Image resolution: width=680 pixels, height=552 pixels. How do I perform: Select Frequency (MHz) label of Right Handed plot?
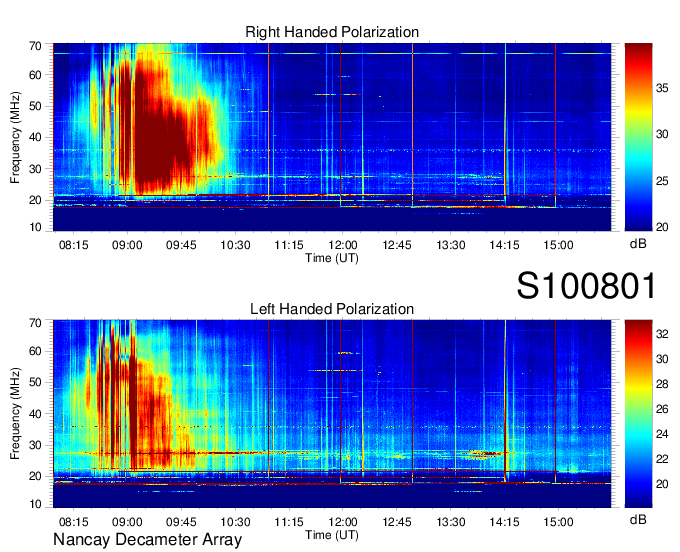tap(15, 137)
